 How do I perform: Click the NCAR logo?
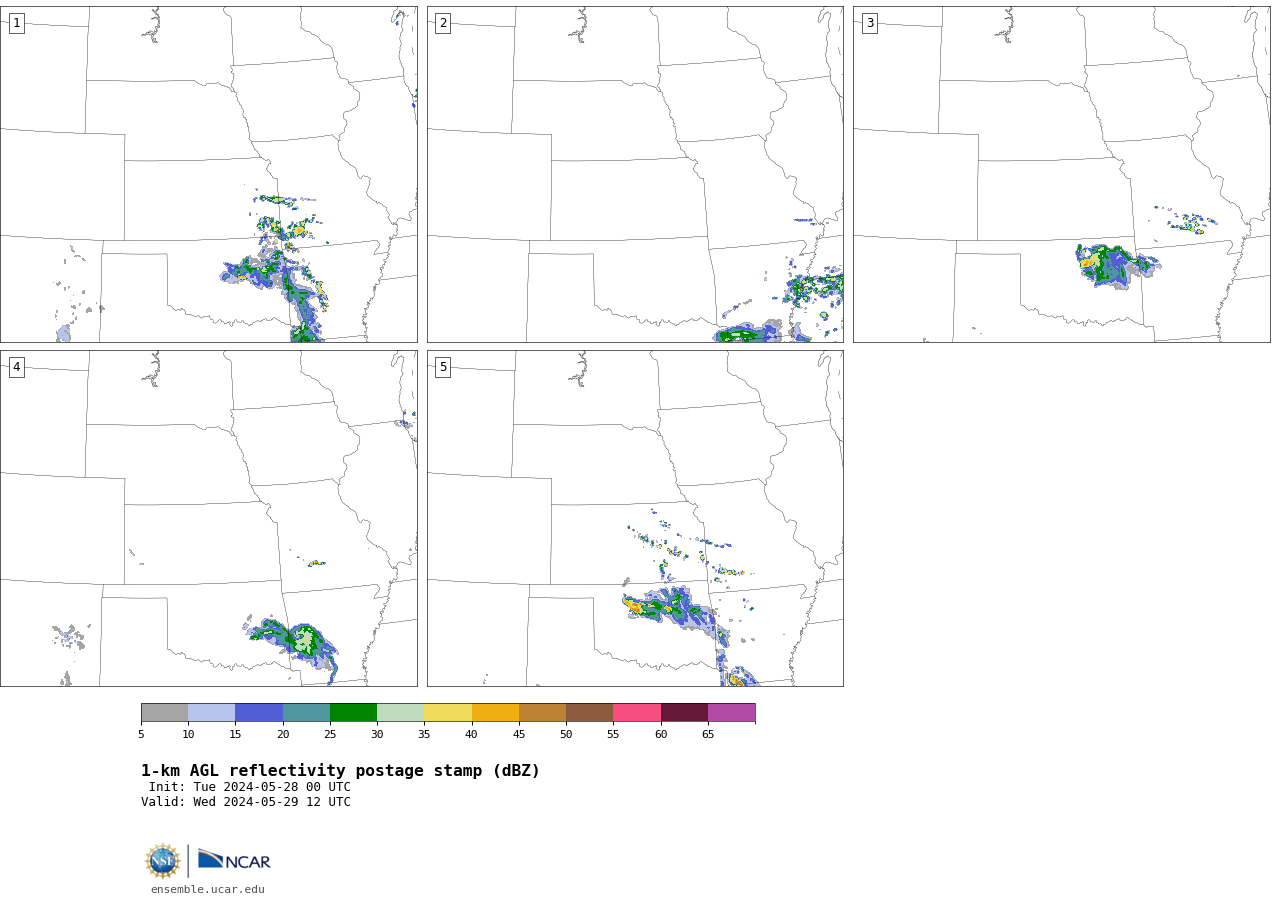[x=234, y=860]
